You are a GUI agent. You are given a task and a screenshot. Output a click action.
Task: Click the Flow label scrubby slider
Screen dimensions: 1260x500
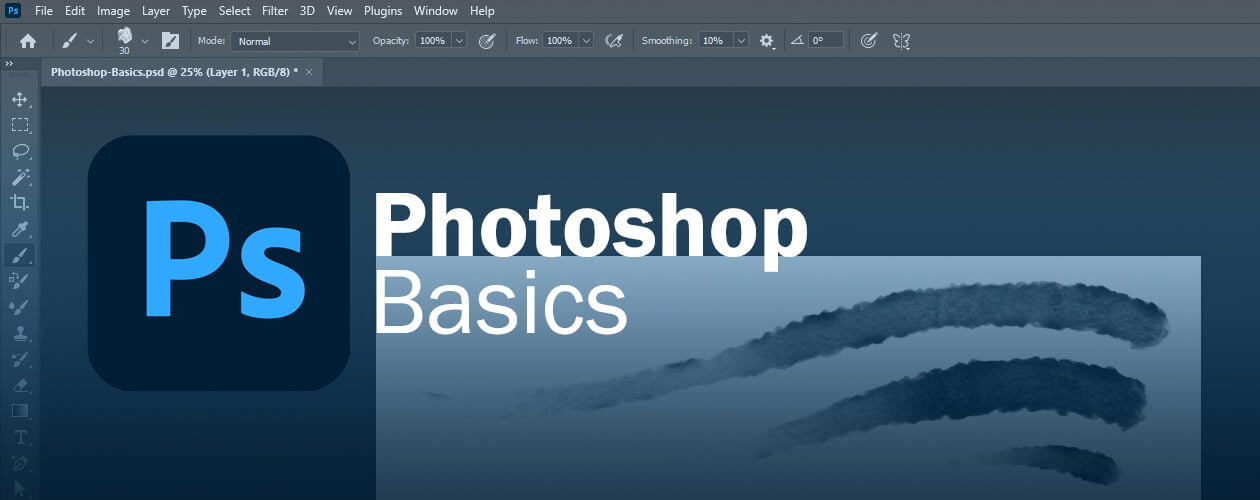click(x=527, y=41)
